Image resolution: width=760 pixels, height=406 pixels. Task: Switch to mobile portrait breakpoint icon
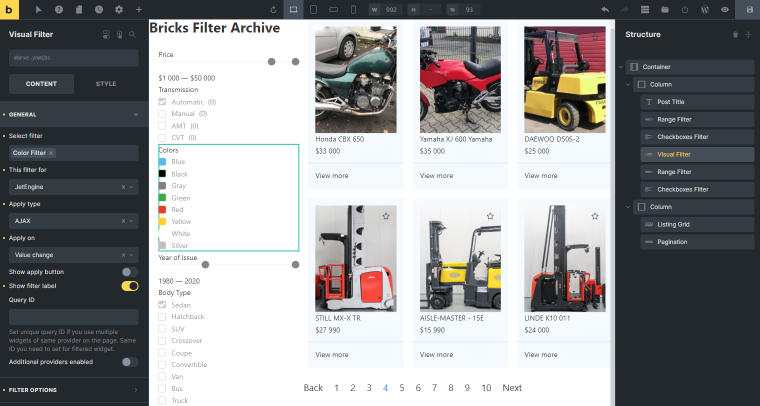(x=353, y=10)
